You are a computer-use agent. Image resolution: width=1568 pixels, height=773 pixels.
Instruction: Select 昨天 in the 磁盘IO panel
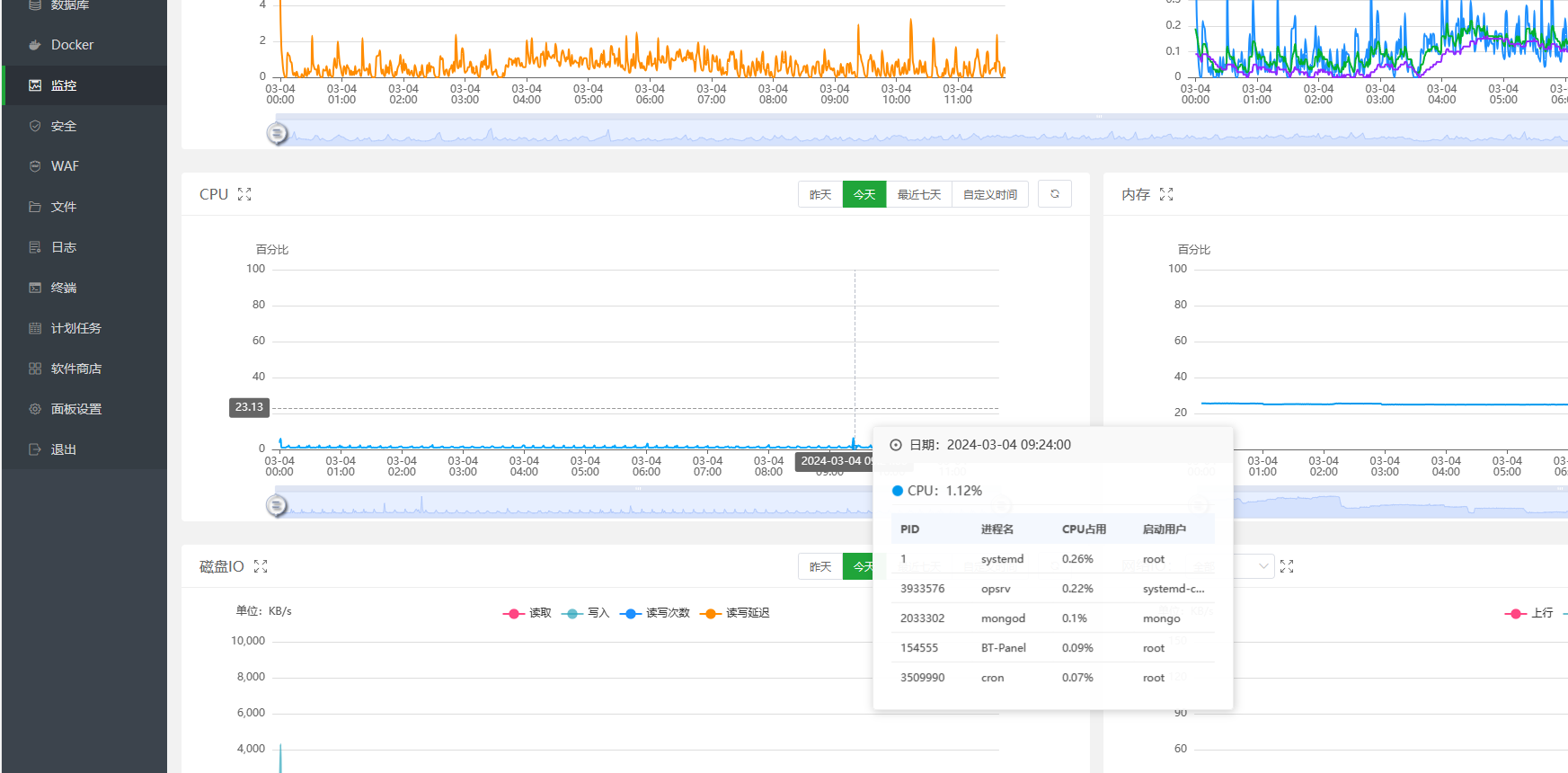[x=820, y=566]
